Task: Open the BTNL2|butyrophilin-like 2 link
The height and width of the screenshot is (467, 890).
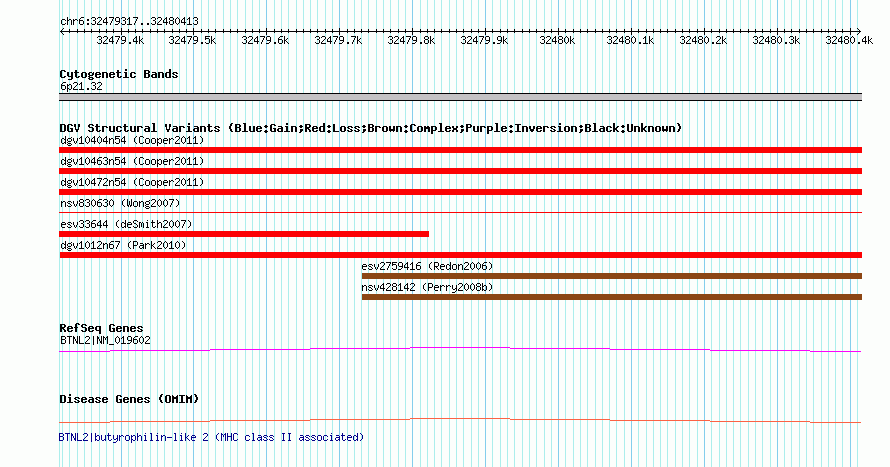Action: (x=211, y=437)
